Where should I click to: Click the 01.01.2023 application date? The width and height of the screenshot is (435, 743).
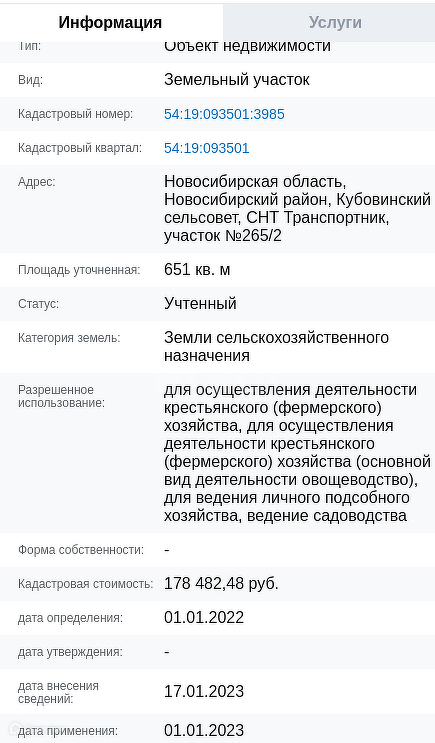pyautogui.click(x=204, y=730)
